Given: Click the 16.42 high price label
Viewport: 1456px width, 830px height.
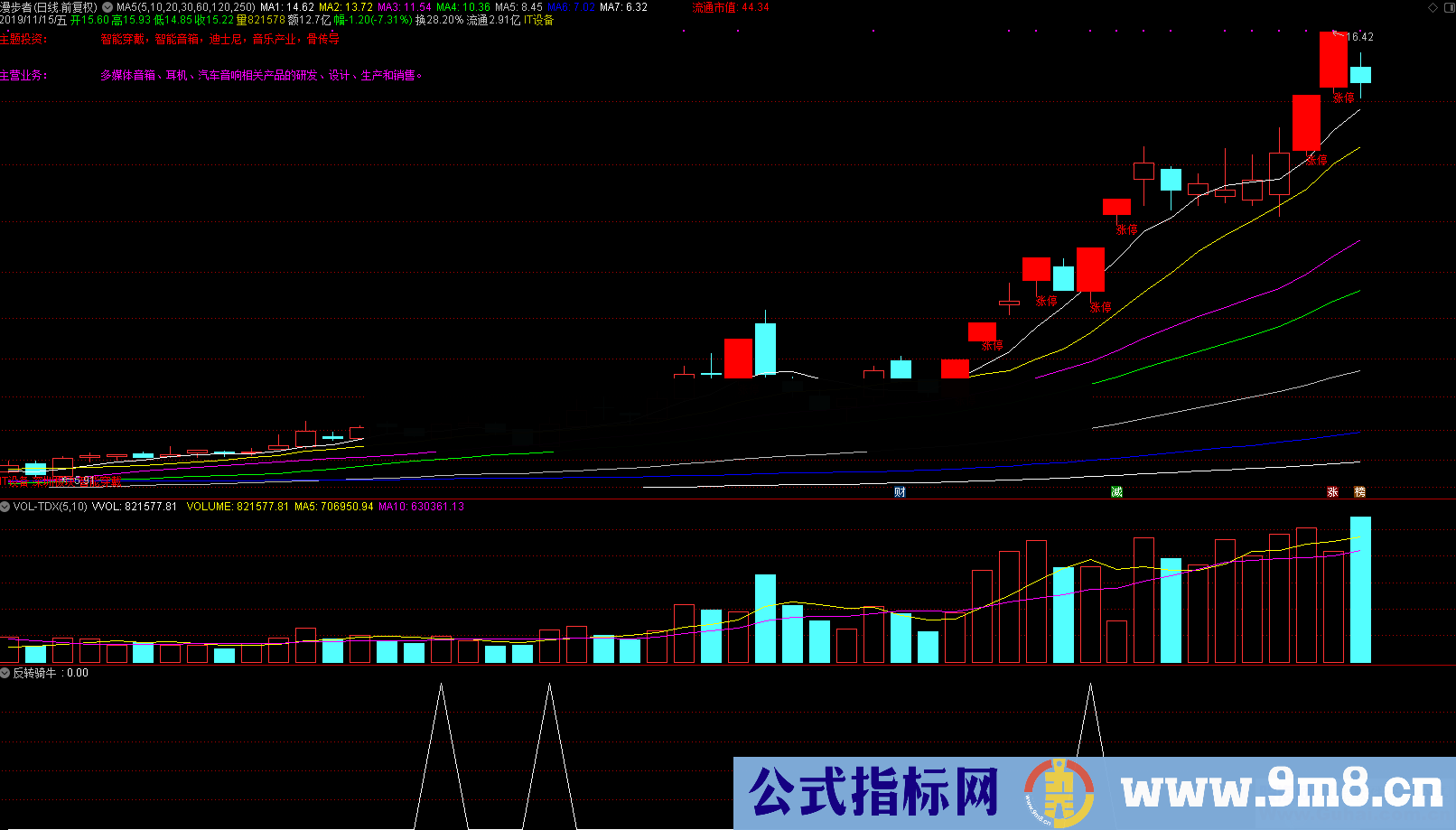Looking at the screenshot, I should [1359, 37].
